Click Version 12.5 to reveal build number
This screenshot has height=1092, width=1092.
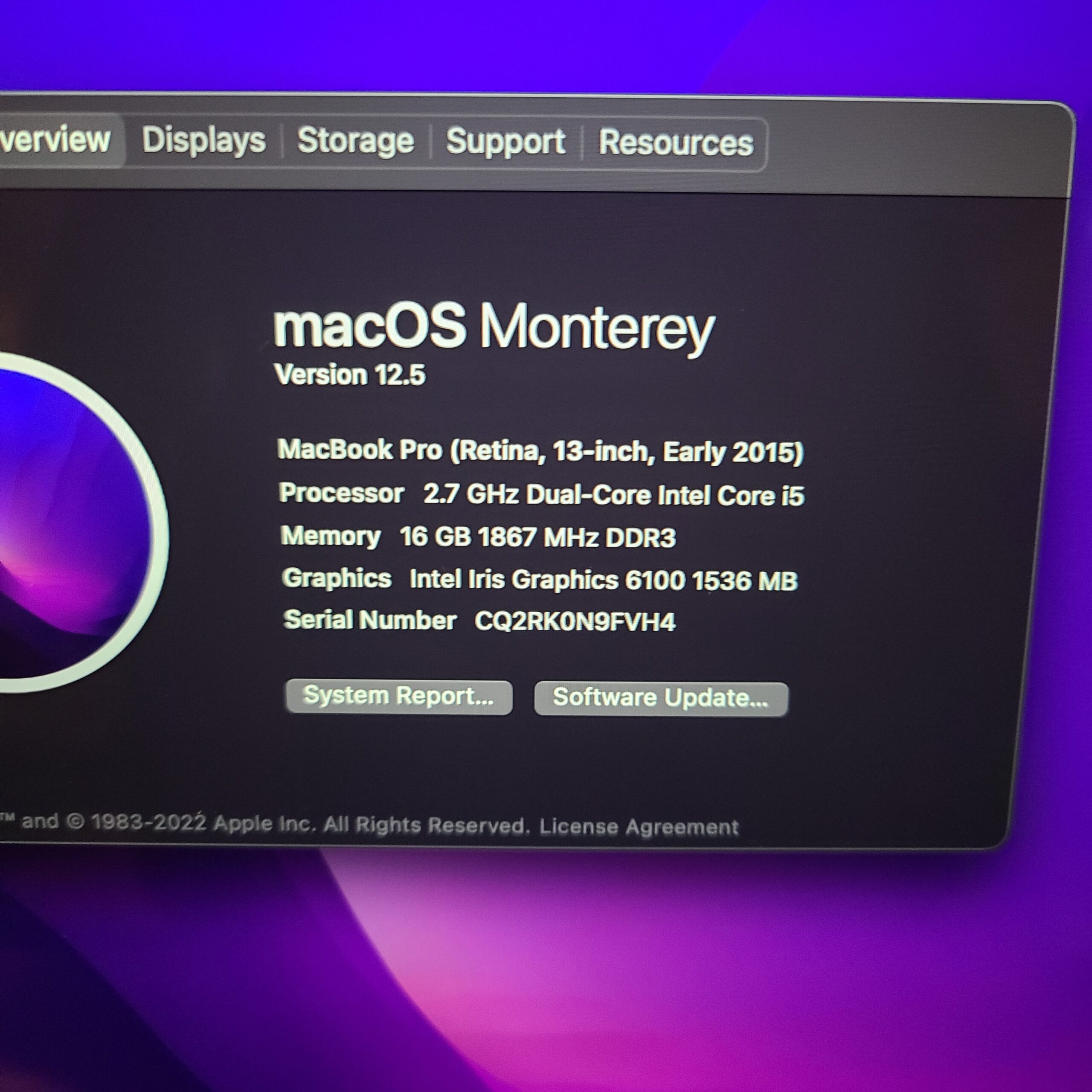click(350, 375)
